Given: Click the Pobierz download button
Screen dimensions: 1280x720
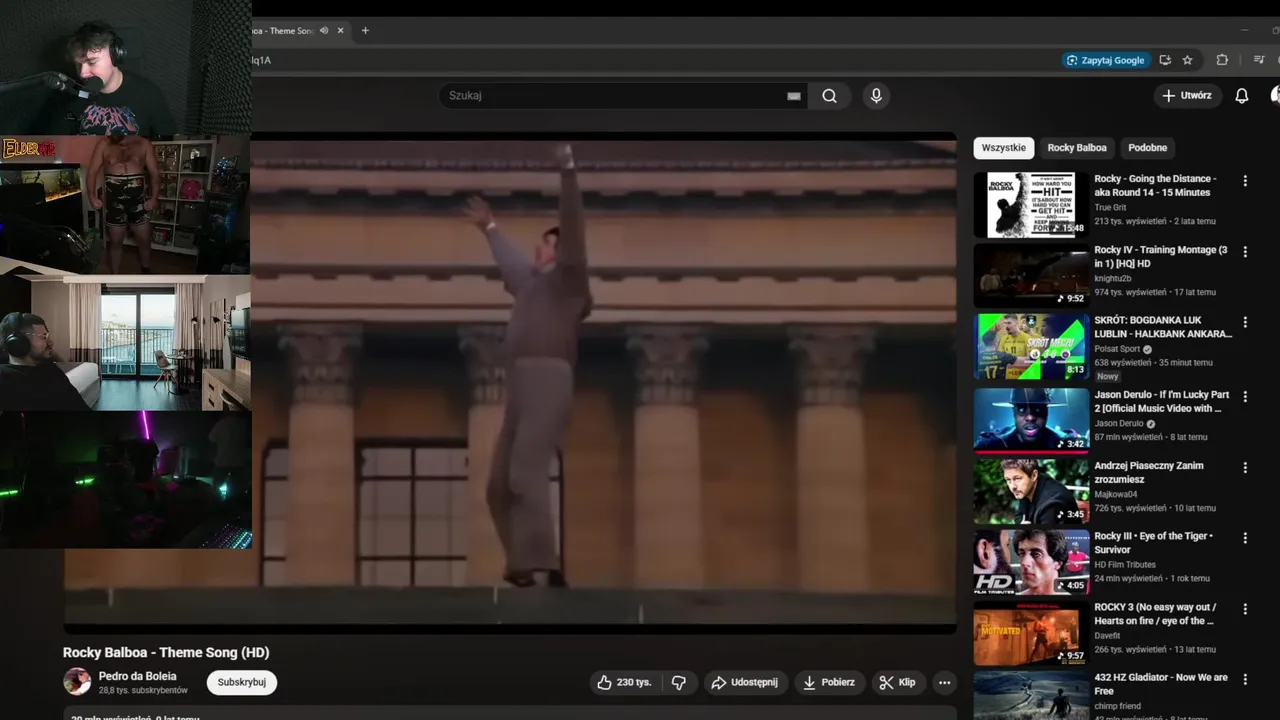Looking at the screenshot, I should [x=829, y=682].
